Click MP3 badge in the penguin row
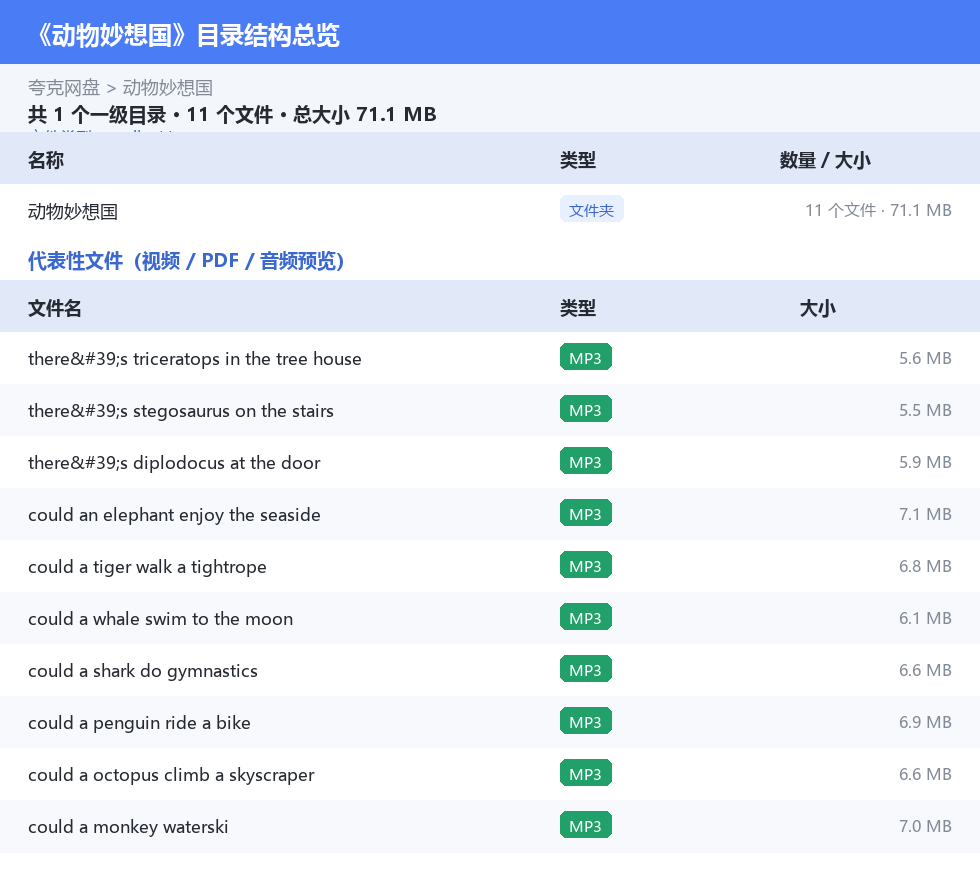The image size is (980, 884). click(586, 721)
